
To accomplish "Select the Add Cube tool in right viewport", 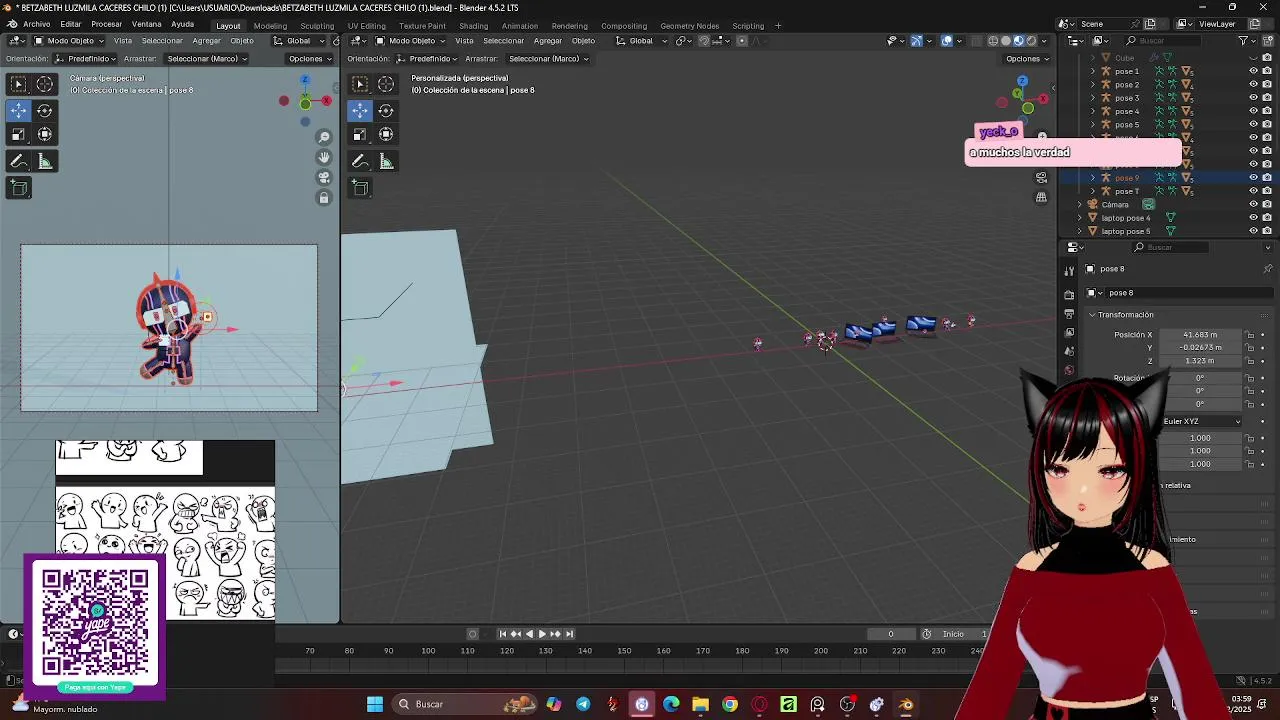I will coord(360,187).
